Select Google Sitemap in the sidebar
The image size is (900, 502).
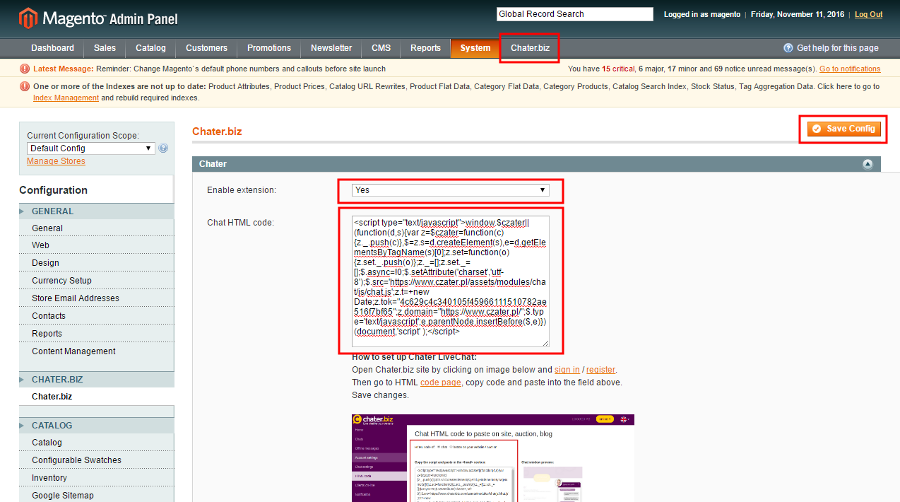click(x=63, y=496)
